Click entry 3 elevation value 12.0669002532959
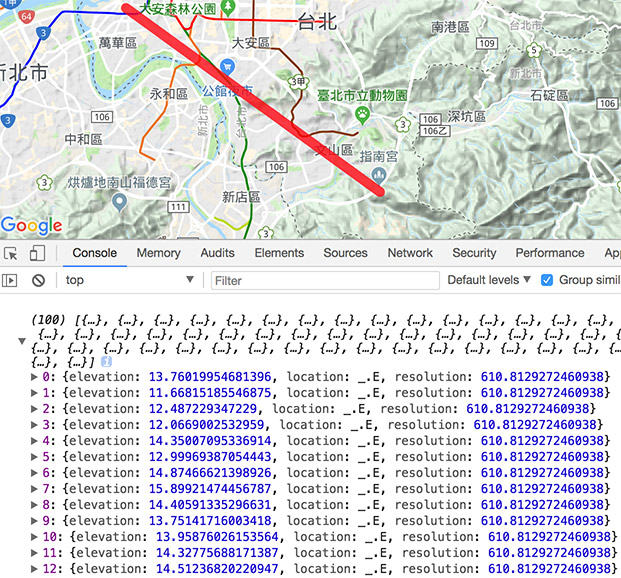The image size is (621, 578). (x=206, y=425)
